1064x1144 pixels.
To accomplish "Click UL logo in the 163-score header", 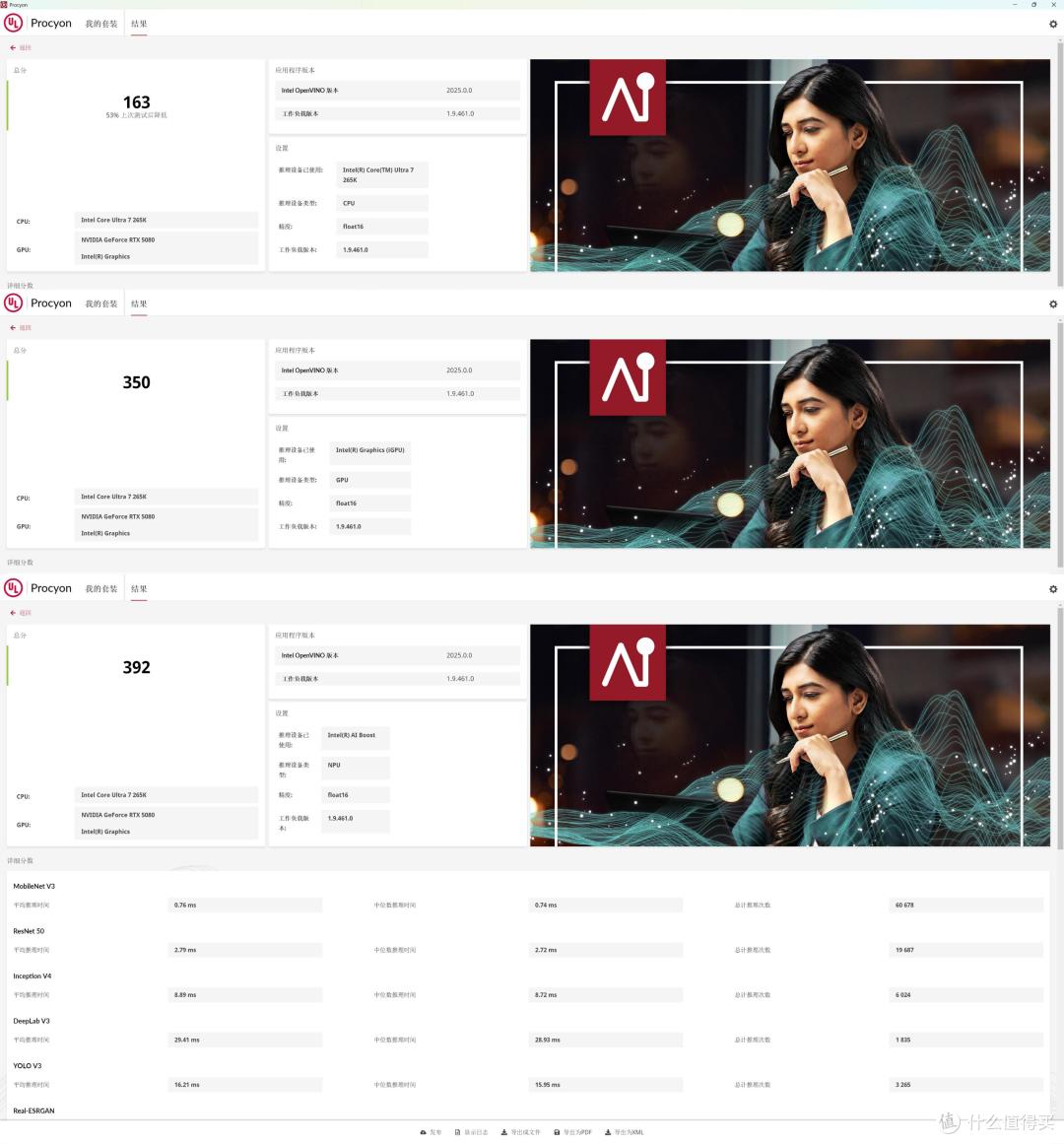I will point(13,24).
